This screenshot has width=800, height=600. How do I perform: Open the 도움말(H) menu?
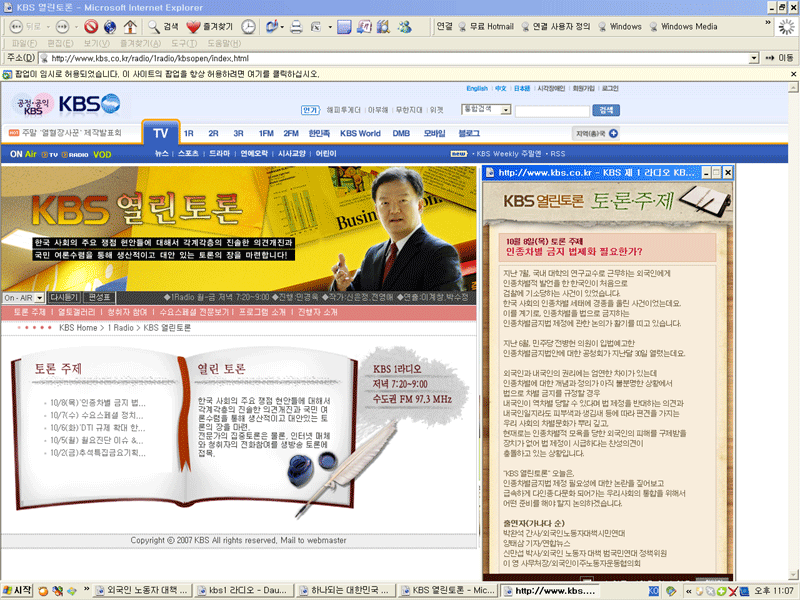(224, 43)
